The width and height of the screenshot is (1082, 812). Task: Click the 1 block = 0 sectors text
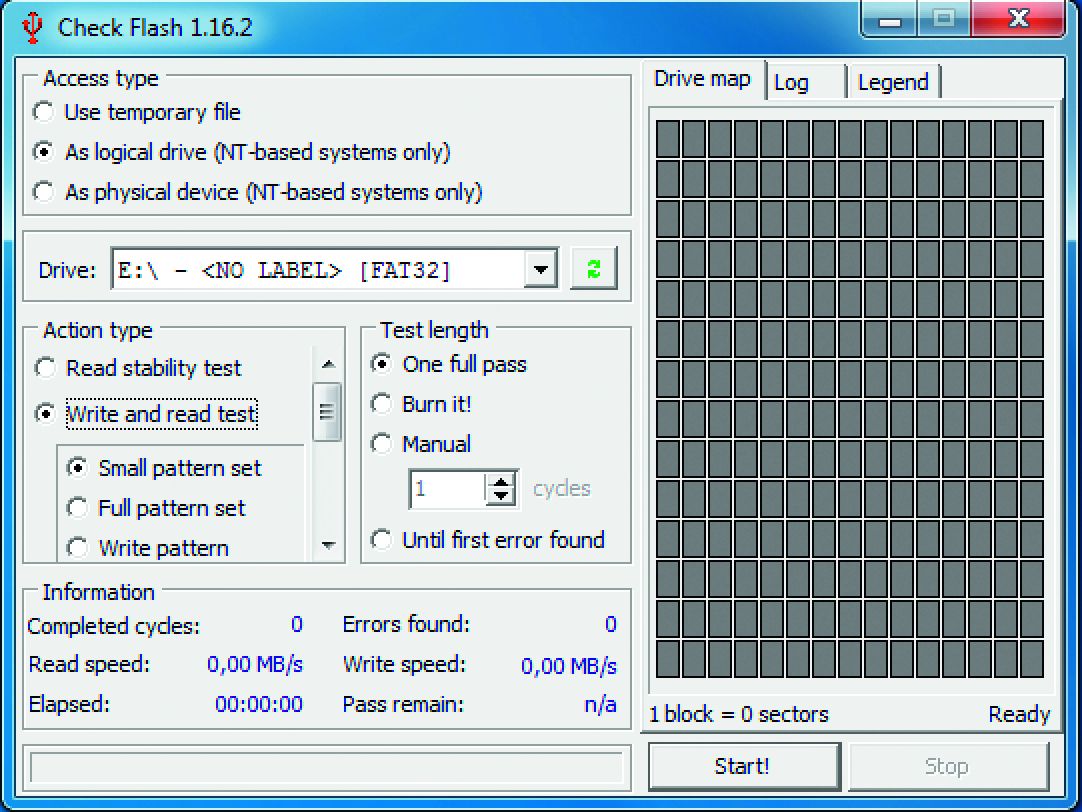click(x=739, y=714)
